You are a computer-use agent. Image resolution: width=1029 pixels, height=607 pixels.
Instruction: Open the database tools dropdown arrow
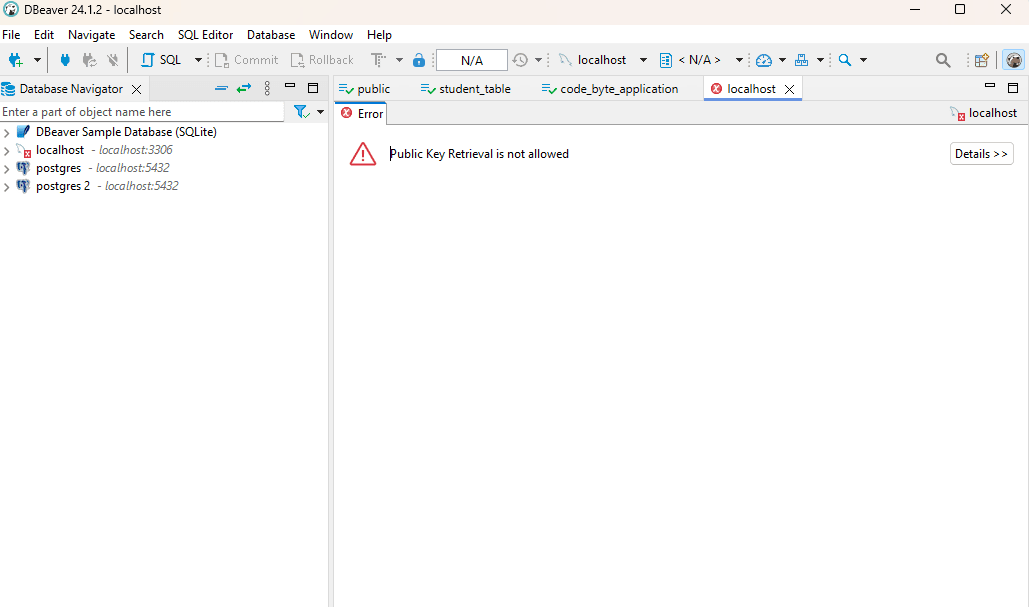tap(820, 60)
